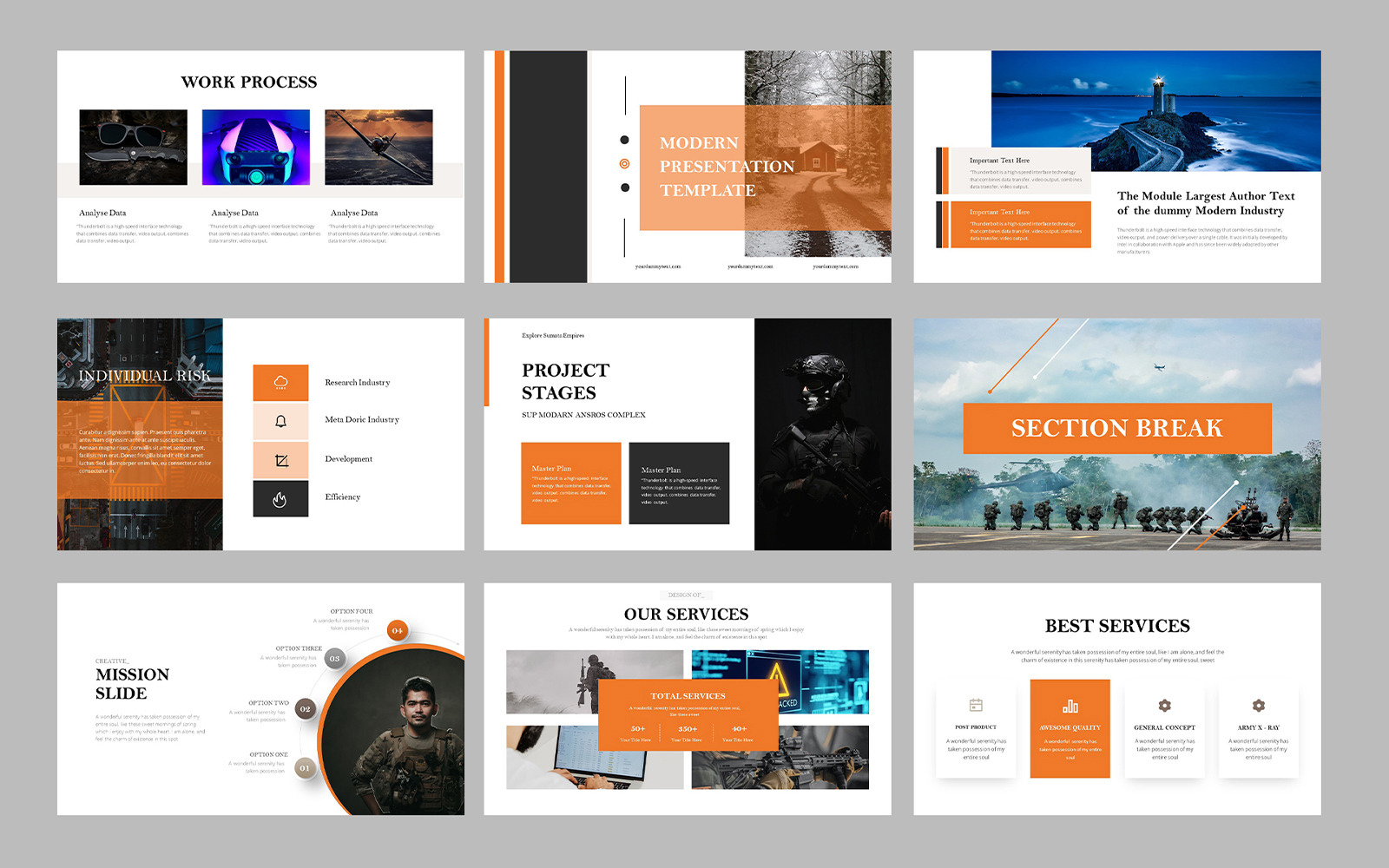Click the fighter jet image under Work Process
The width and height of the screenshot is (1389, 868).
(380, 148)
